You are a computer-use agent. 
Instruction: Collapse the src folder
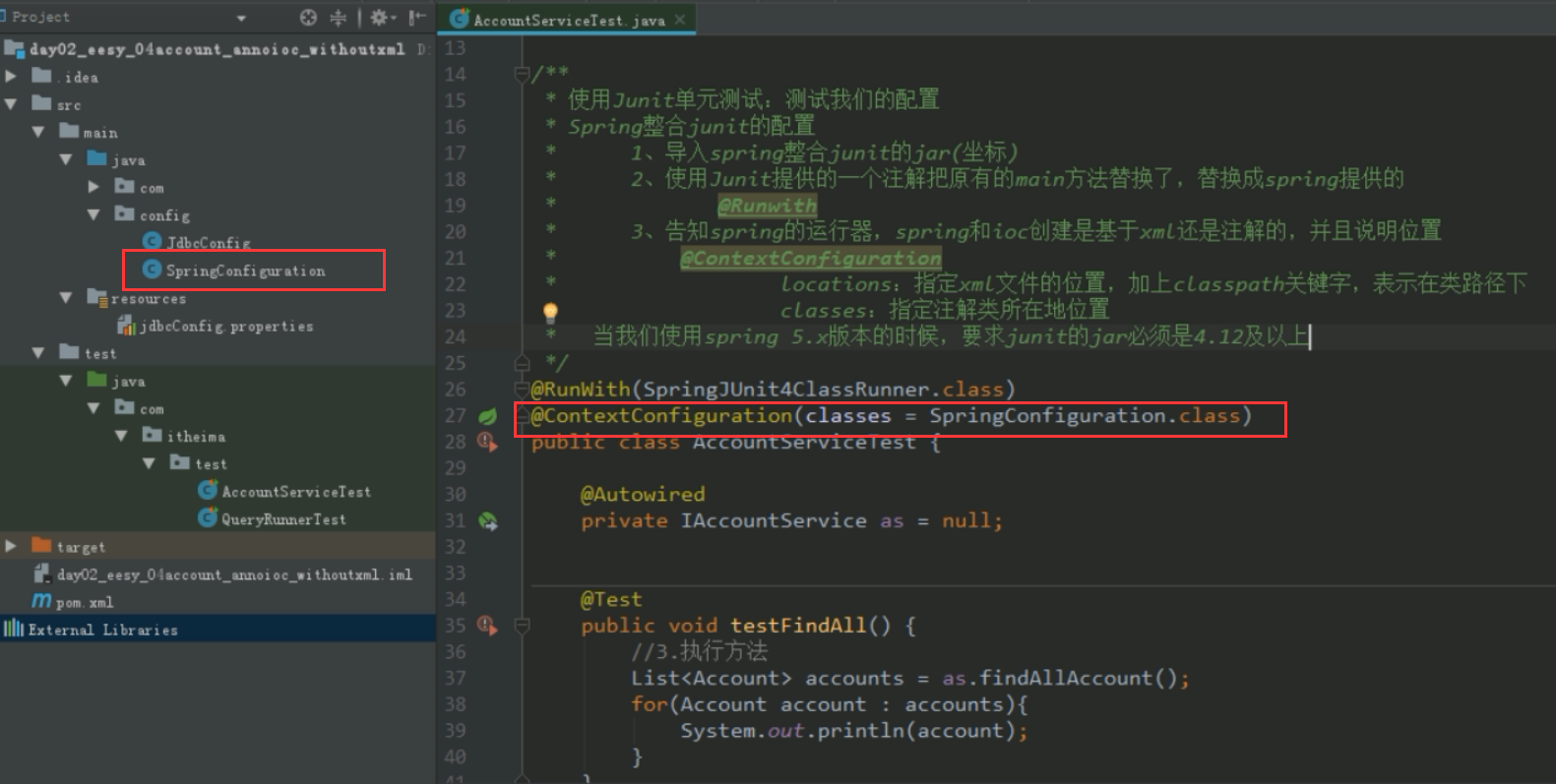coord(11,103)
